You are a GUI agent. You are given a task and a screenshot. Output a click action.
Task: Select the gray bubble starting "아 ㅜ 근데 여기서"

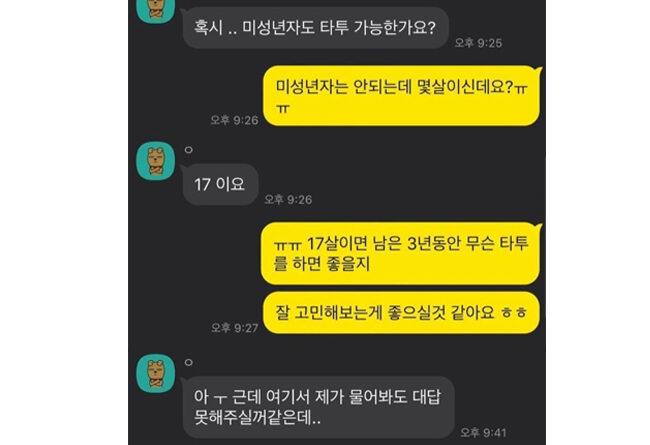[318, 407]
